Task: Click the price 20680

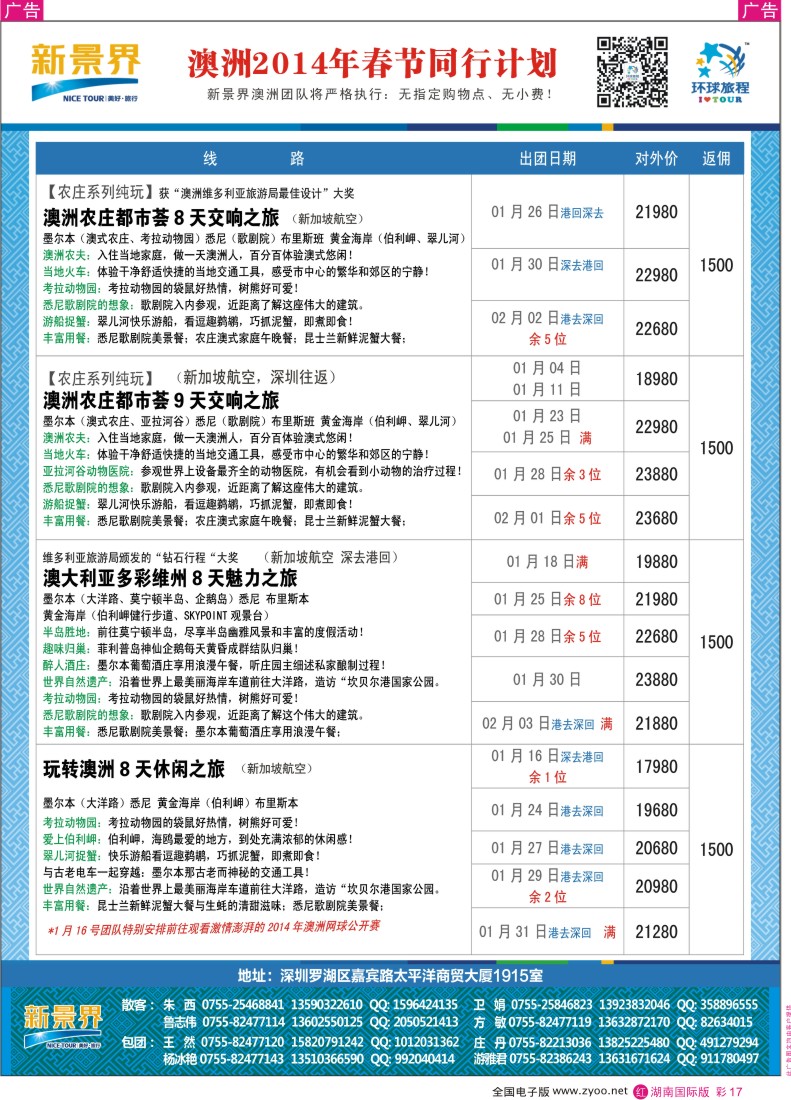Action: click(656, 848)
